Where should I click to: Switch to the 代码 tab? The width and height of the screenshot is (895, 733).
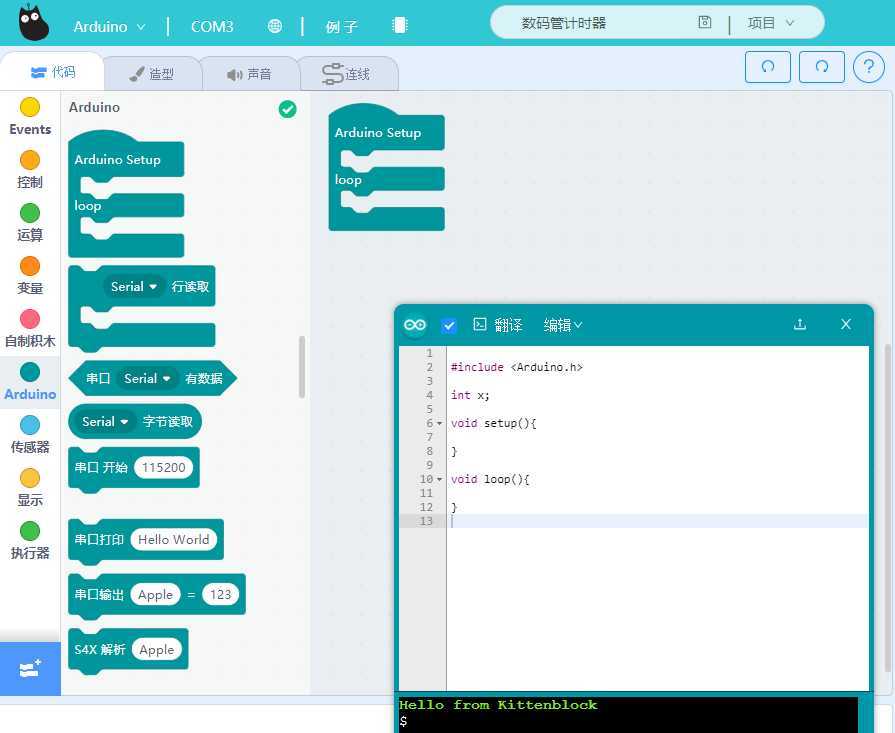(x=52, y=72)
